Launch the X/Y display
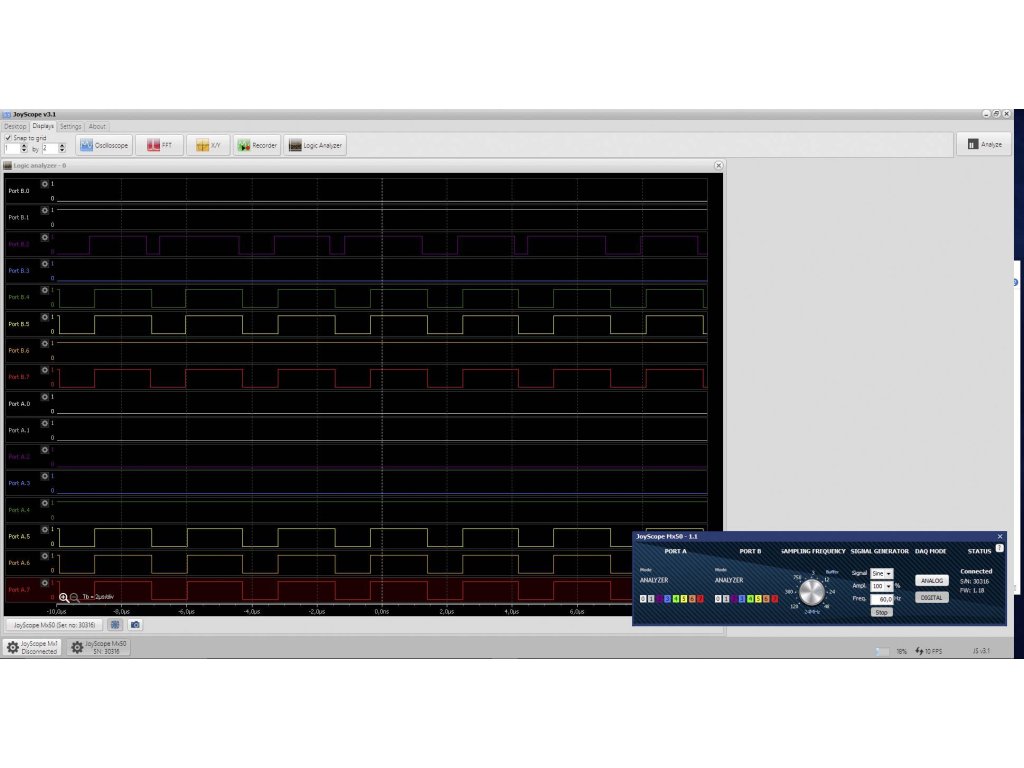1024x768 pixels. (x=208, y=145)
